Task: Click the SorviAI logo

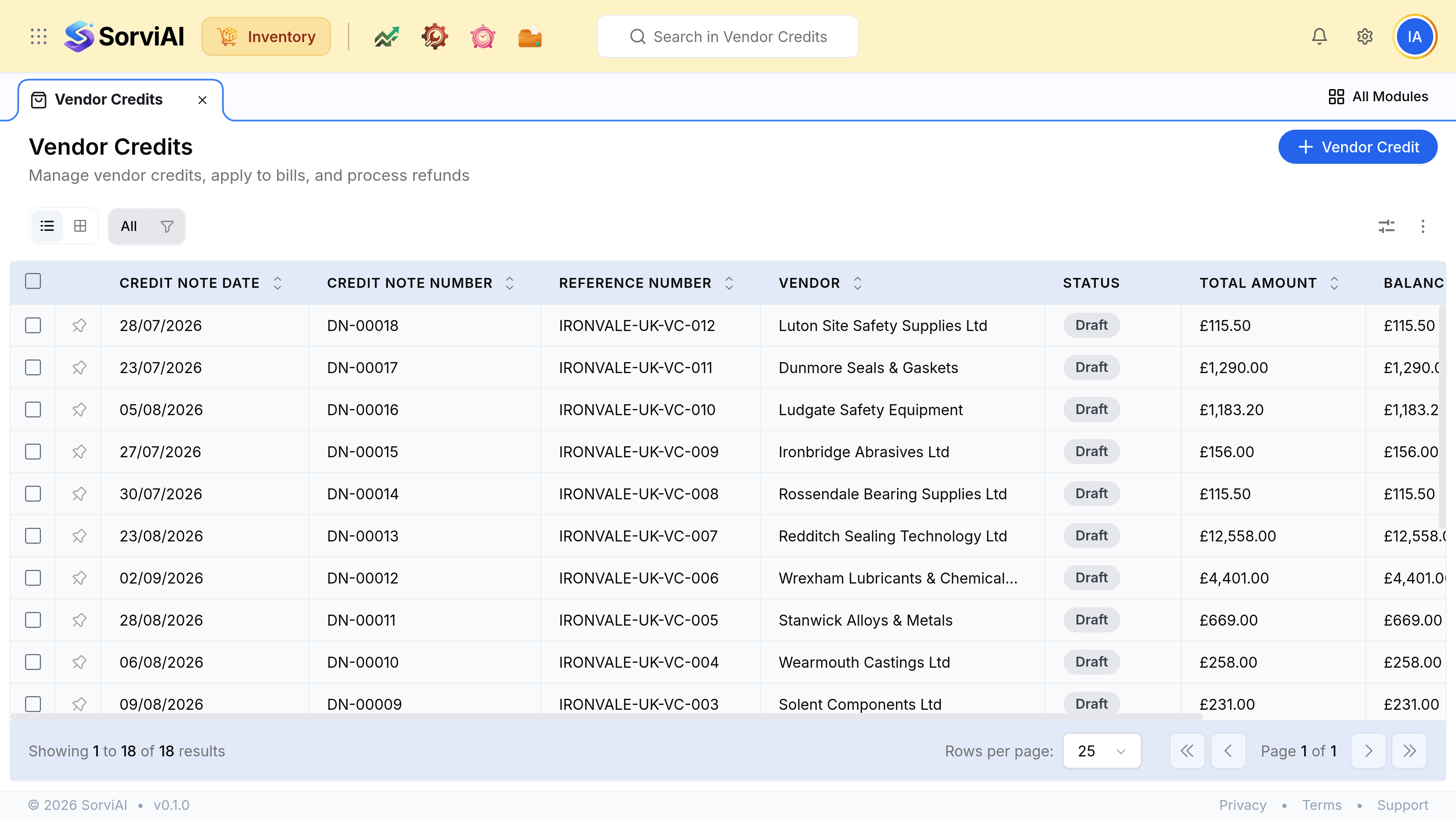Action: point(124,37)
